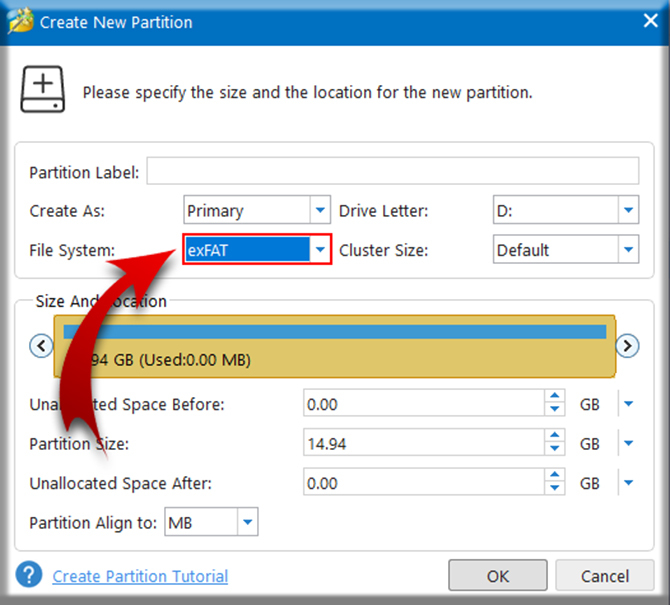
Task: Click the Cancel button
Action: pos(605,576)
